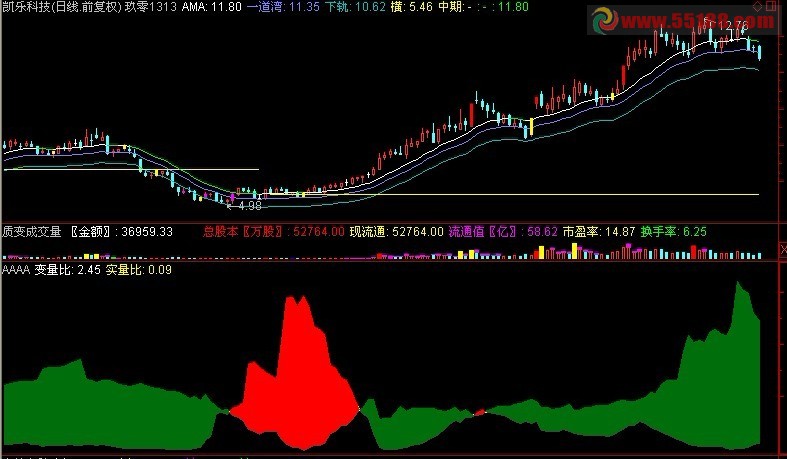Viewport: 787px width, 459px height.
Task: Click the 实量比: 0.09 value
Action: click(139, 270)
